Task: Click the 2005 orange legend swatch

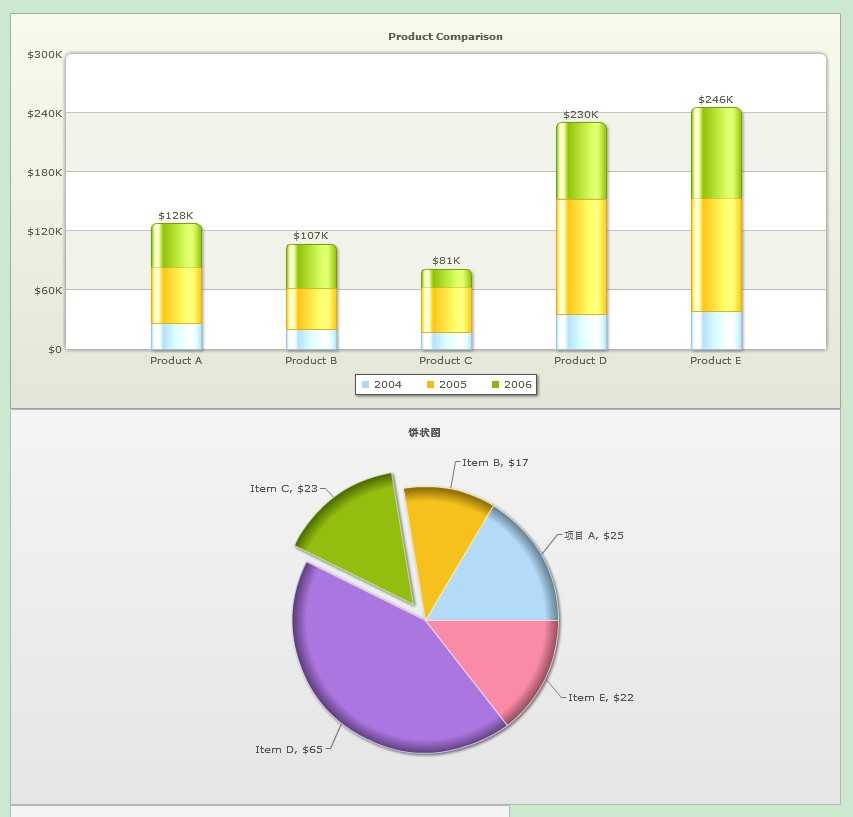Action: click(x=430, y=385)
